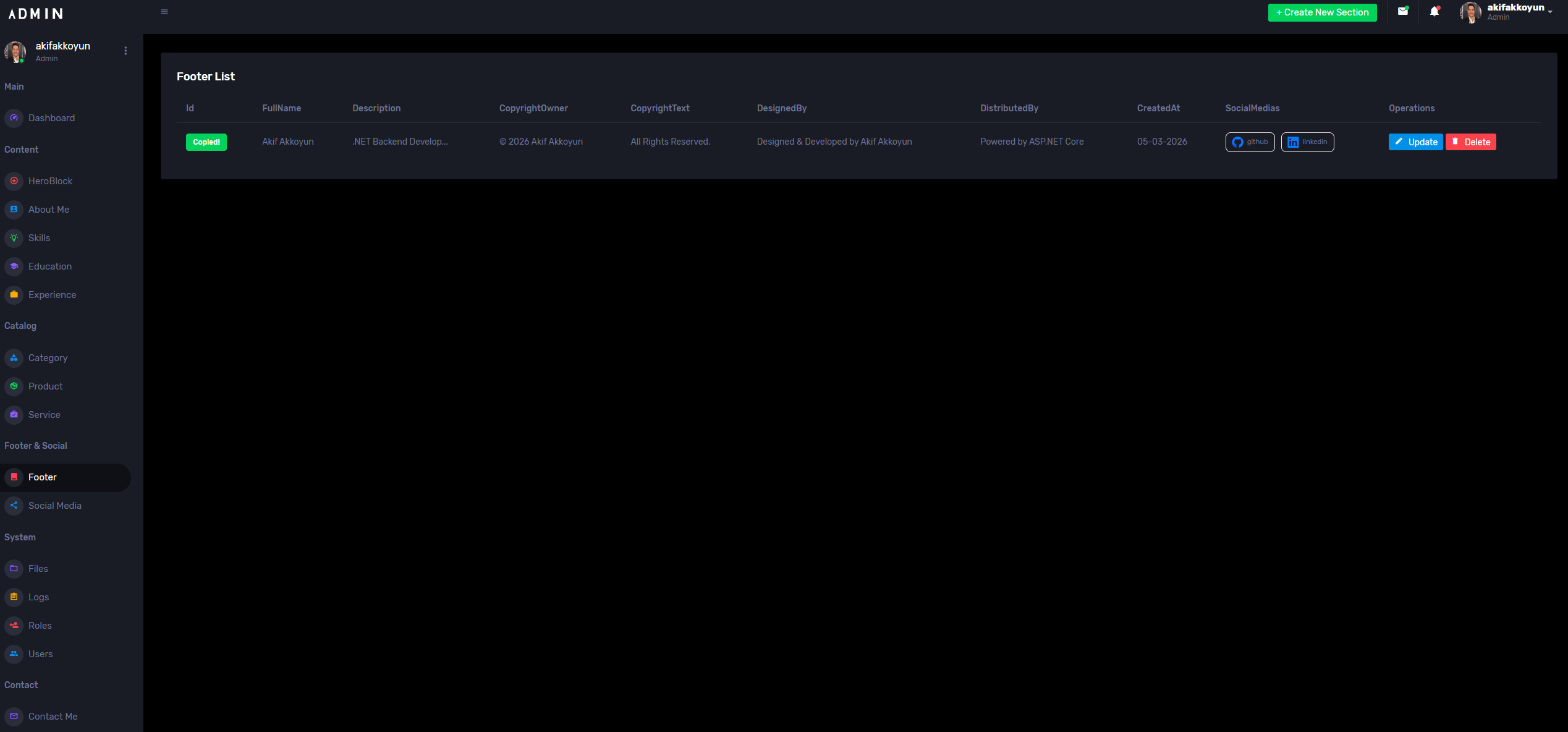Click the Users group icon in sidebar

(14, 654)
